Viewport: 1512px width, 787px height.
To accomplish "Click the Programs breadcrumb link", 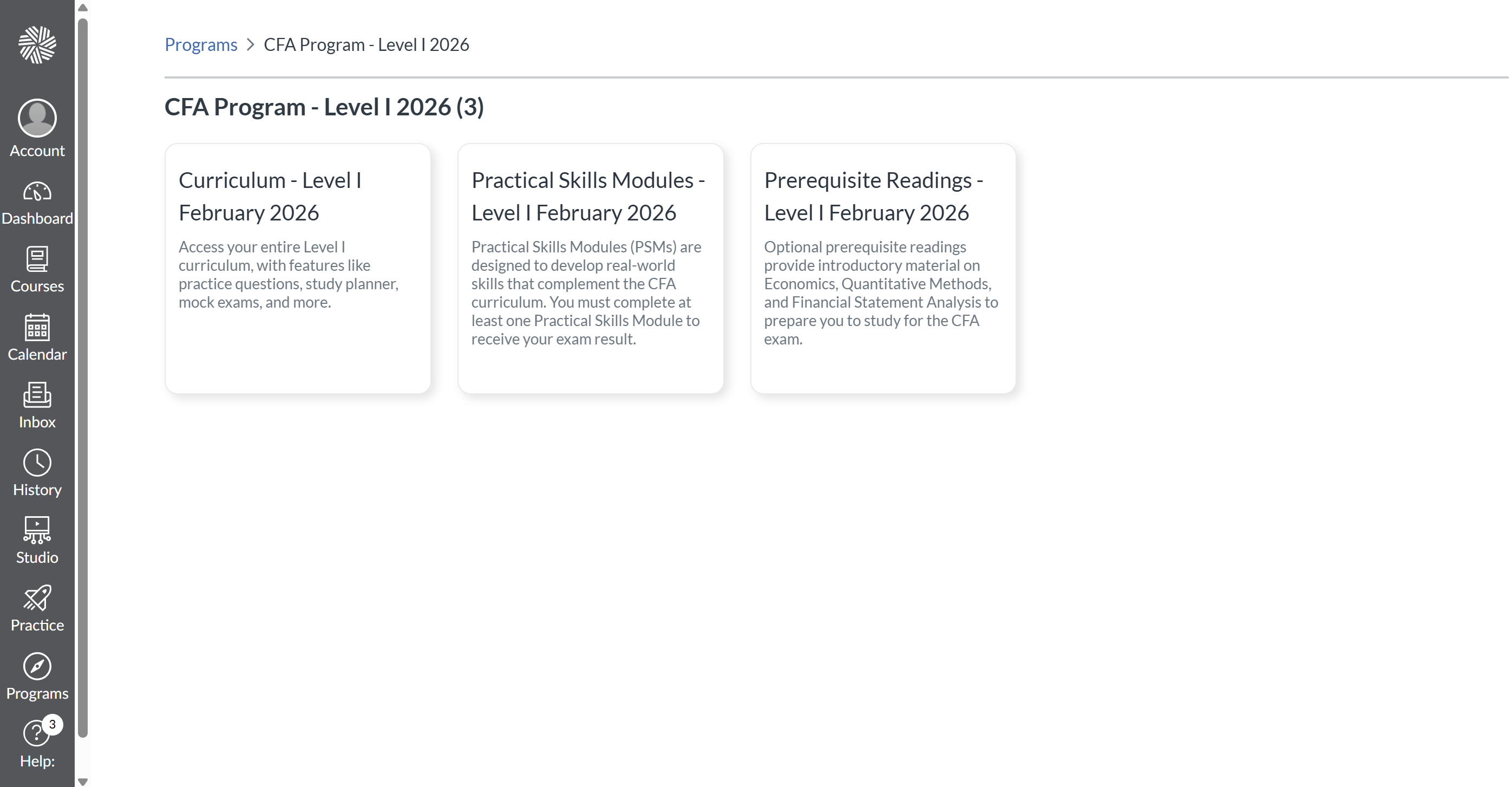I will click(x=201, y=44).
